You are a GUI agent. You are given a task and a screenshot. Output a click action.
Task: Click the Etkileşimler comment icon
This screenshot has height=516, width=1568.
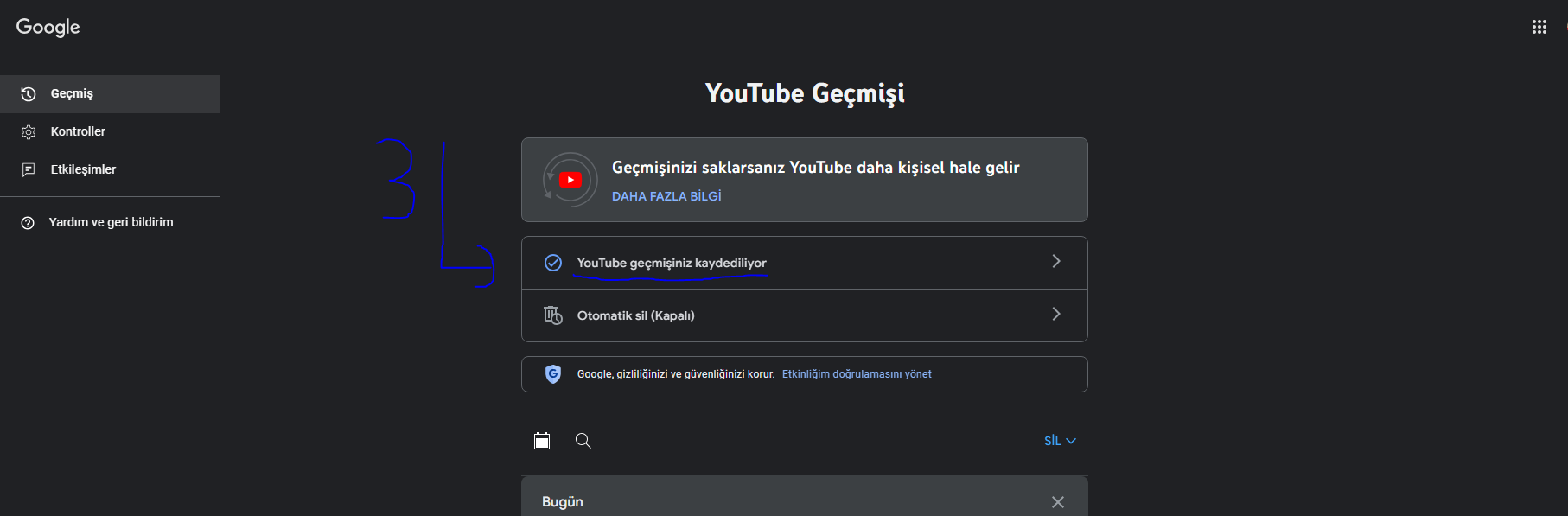click(29, 170)
